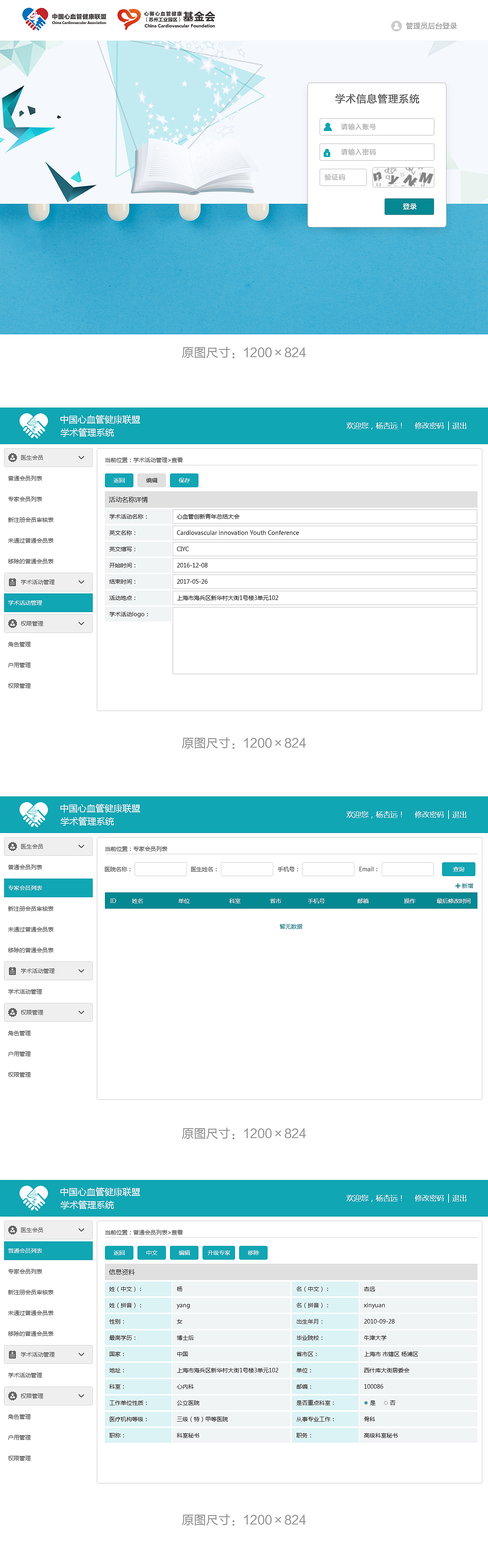Click the 医生会员 sidebar icon on the 学术活动管理>查看 page
This screenshot has height=1568, width=488.
12,457
